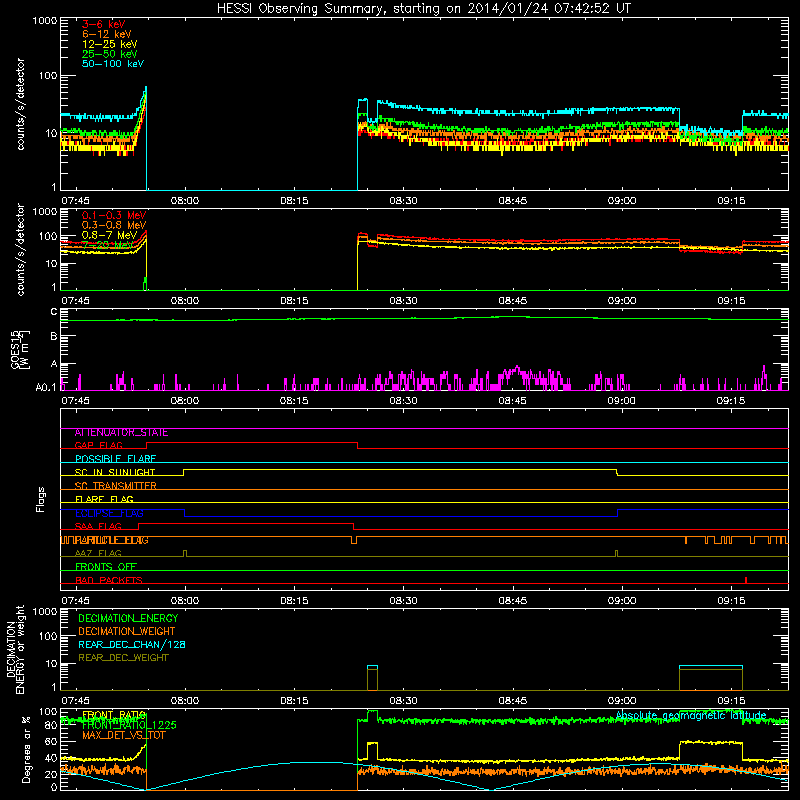Select the cyan 50-100 keV legend label
This screenshot has height=800, width=800.
[x=113, y=64]
